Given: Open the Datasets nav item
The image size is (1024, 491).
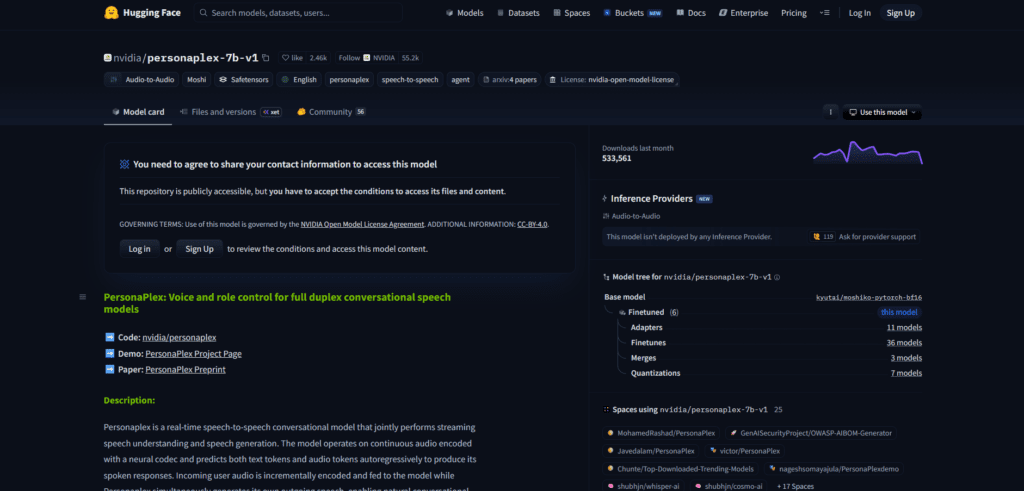Looking at the screenshot, I should tap(519, 13).
